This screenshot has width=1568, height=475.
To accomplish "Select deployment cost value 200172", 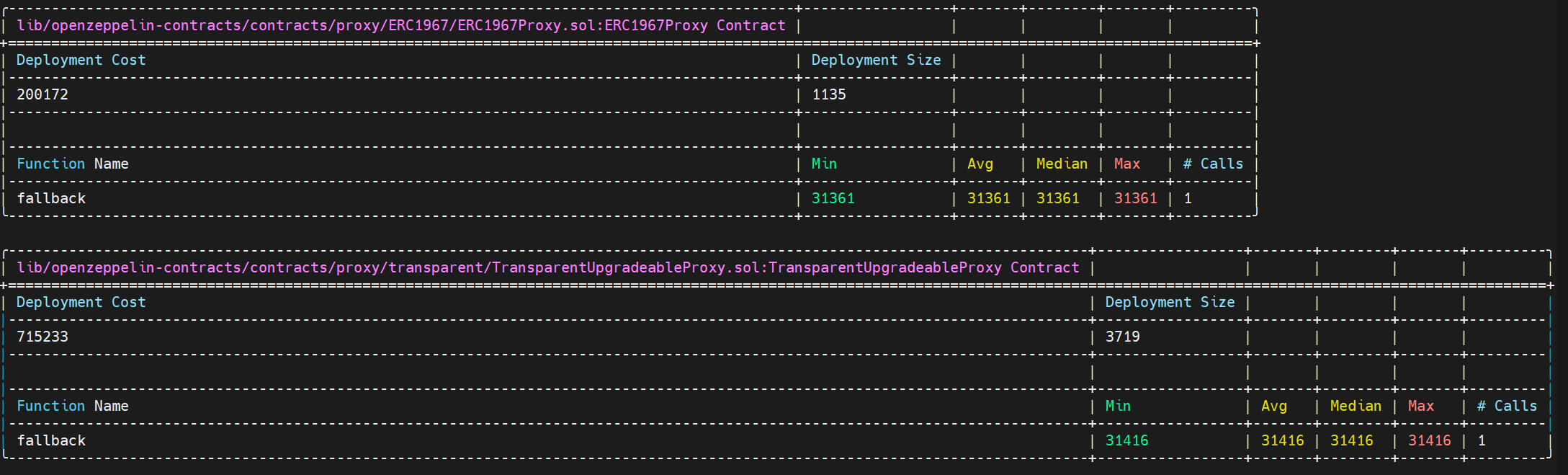I will click(x=42, y=94).
